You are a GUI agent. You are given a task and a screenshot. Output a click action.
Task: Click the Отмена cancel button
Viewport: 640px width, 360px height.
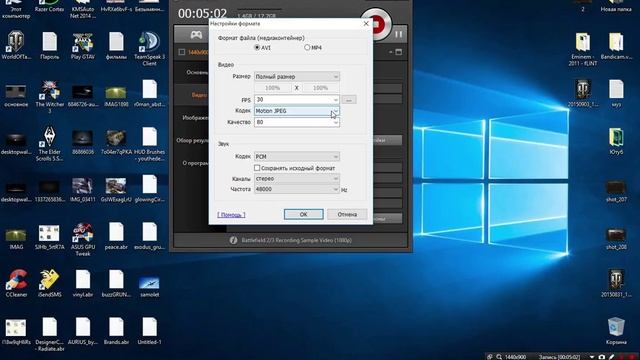click(x=347, y=214)
